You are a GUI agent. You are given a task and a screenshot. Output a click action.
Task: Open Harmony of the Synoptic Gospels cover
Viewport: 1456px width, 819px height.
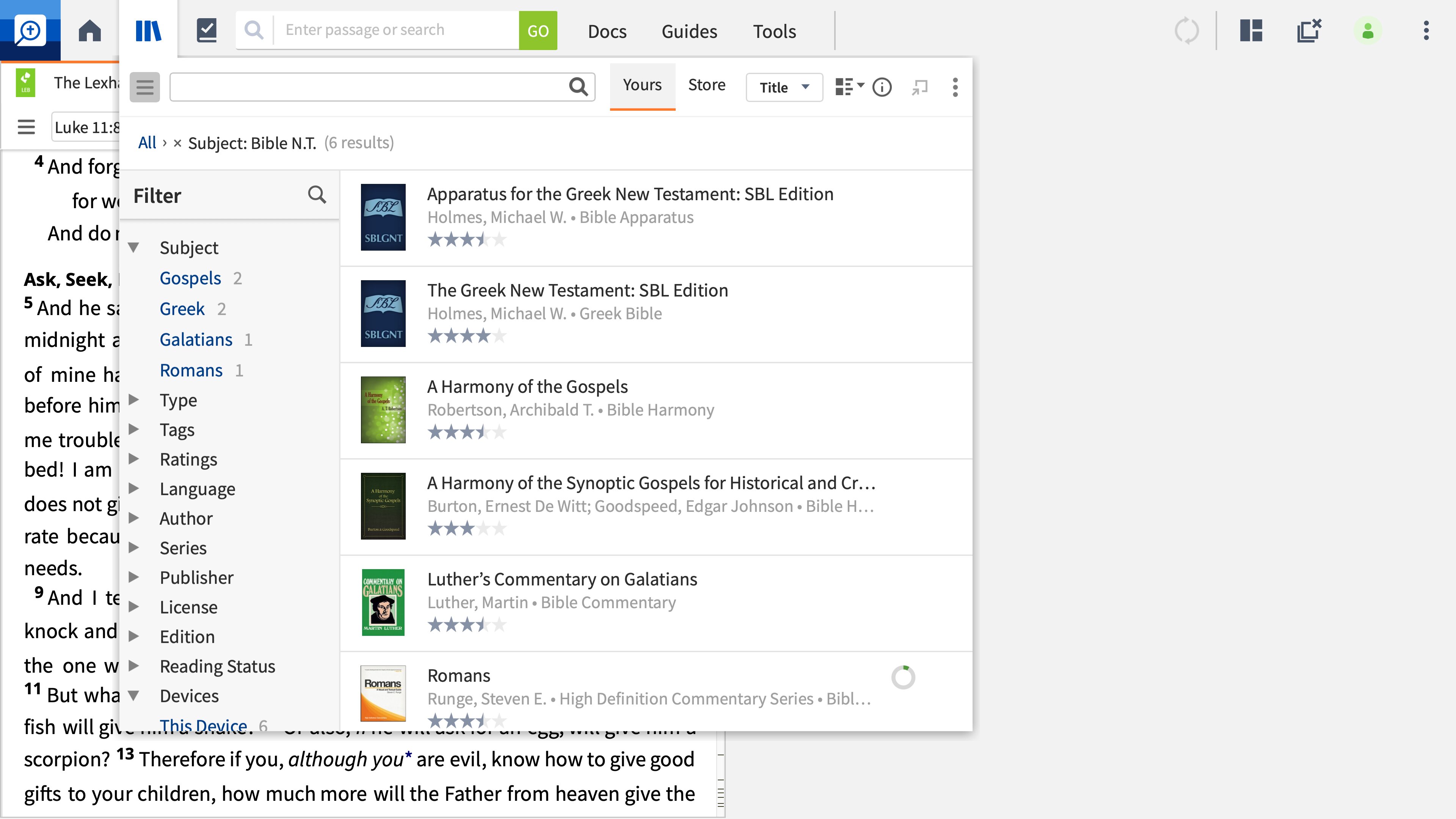click(x=383, y=506)
